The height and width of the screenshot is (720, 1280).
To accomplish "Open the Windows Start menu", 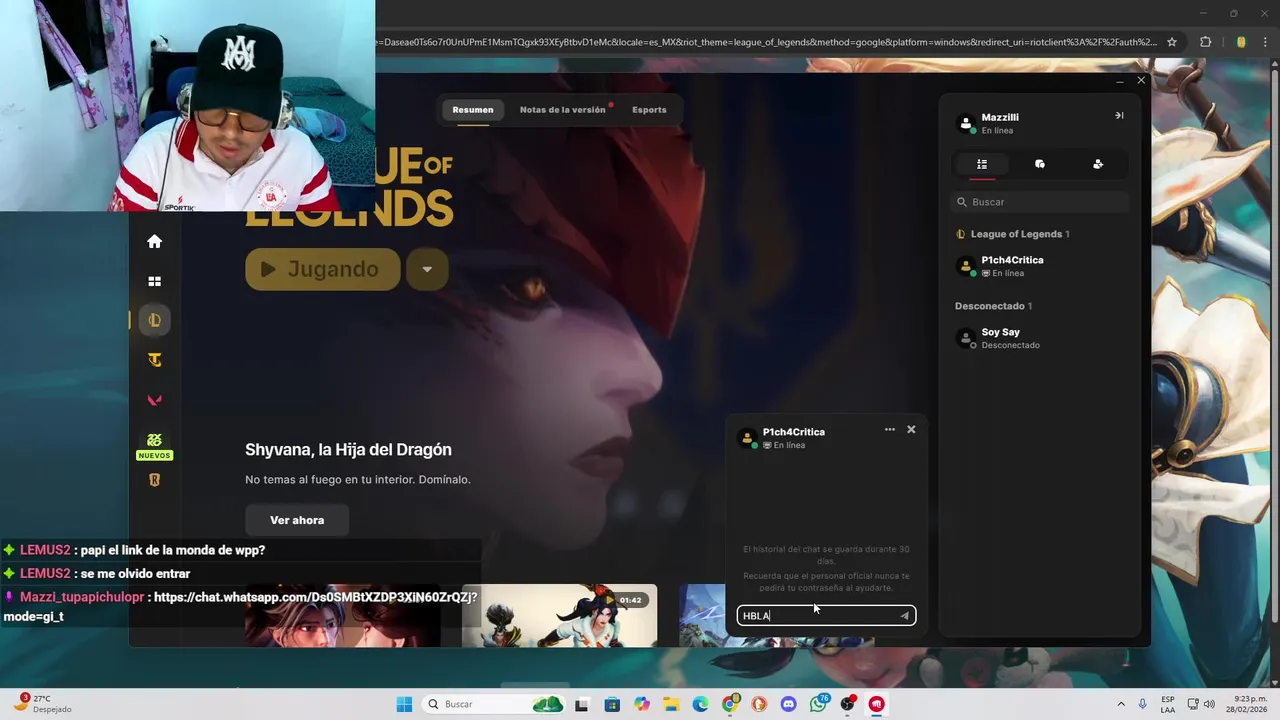I will pyautogui.click(x=404, y=704).
